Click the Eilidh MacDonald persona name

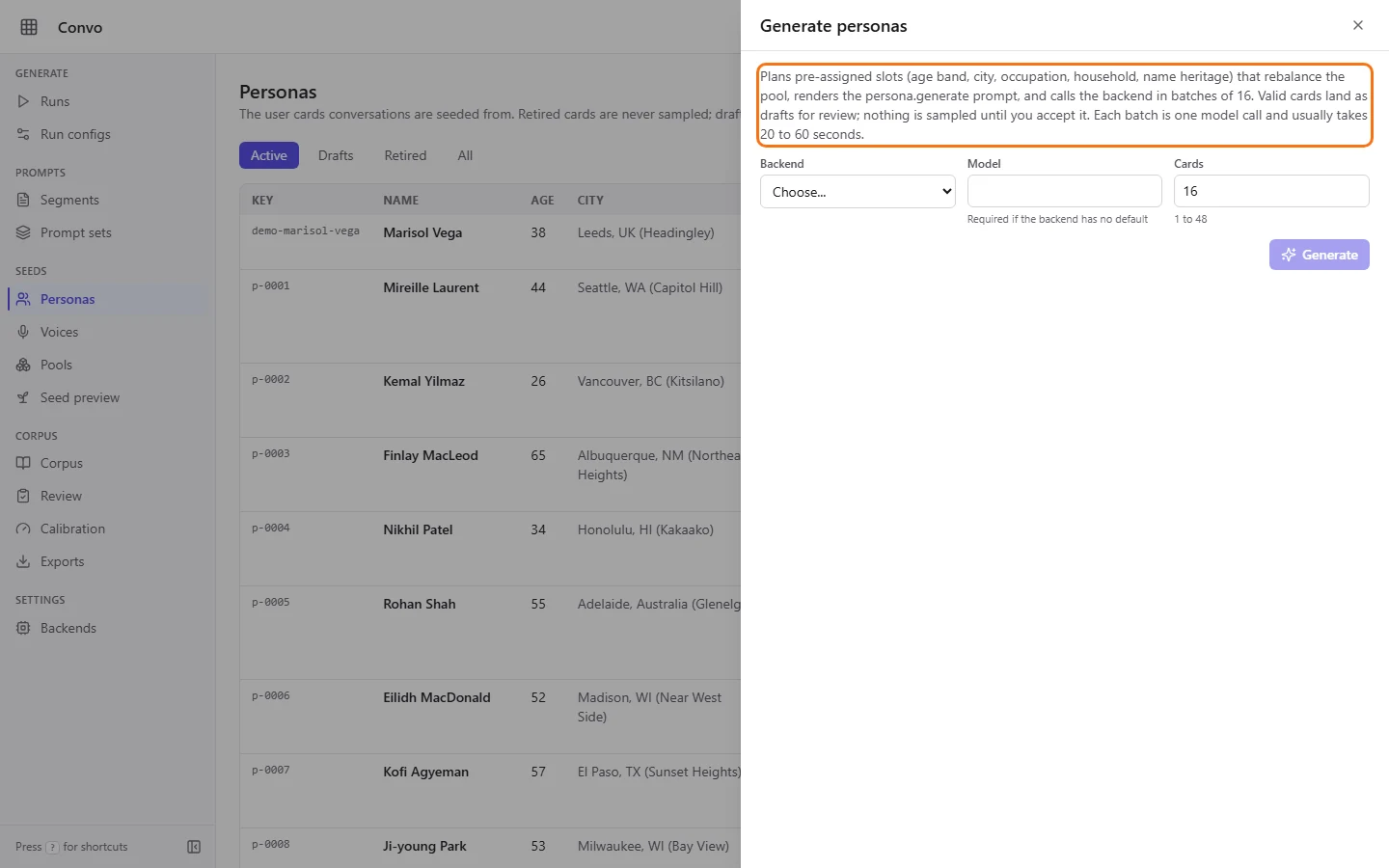tap(436, 697)
